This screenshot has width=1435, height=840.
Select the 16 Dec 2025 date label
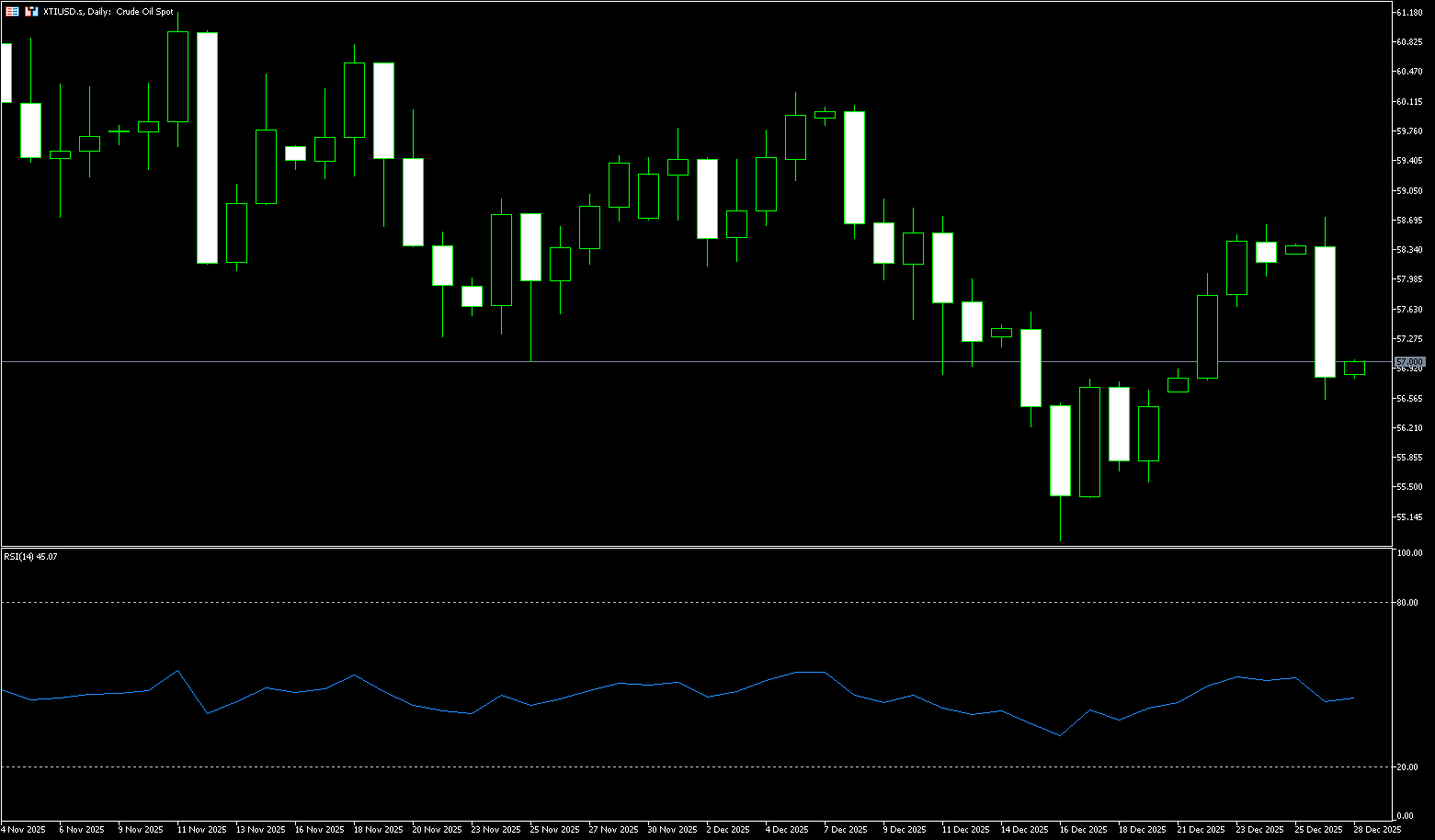(1081, 830)
